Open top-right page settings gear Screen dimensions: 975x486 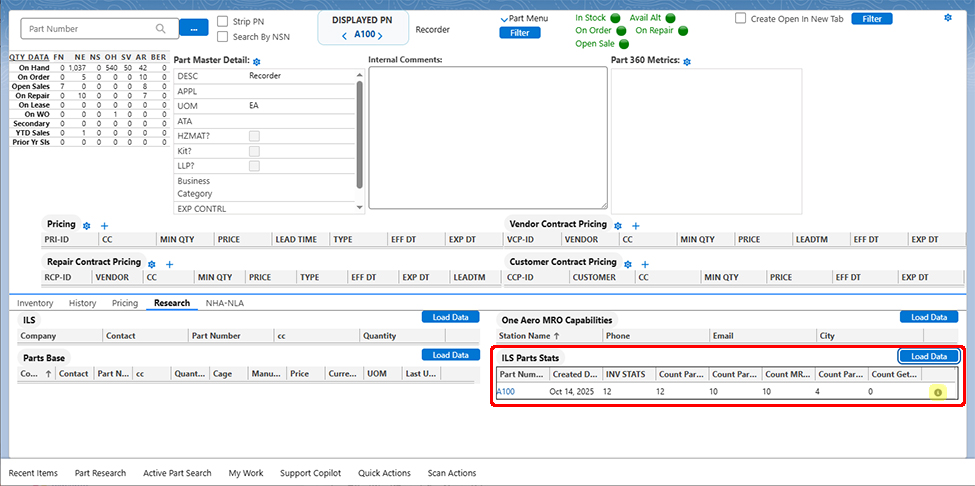(x=948, y=18)
